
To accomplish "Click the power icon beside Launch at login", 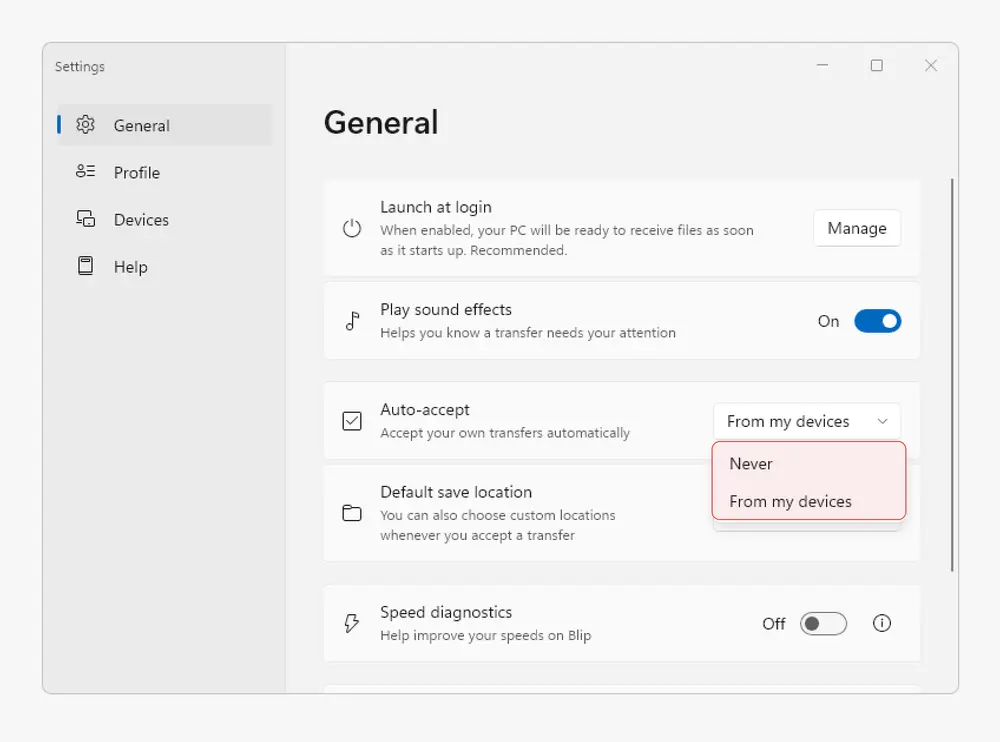I will tap(352, 228).
